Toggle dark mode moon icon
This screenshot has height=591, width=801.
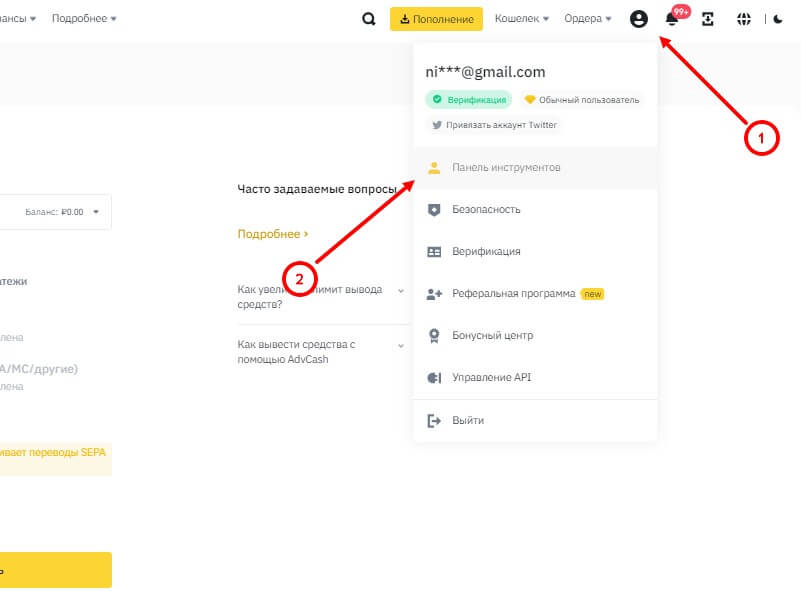(778, 19)
